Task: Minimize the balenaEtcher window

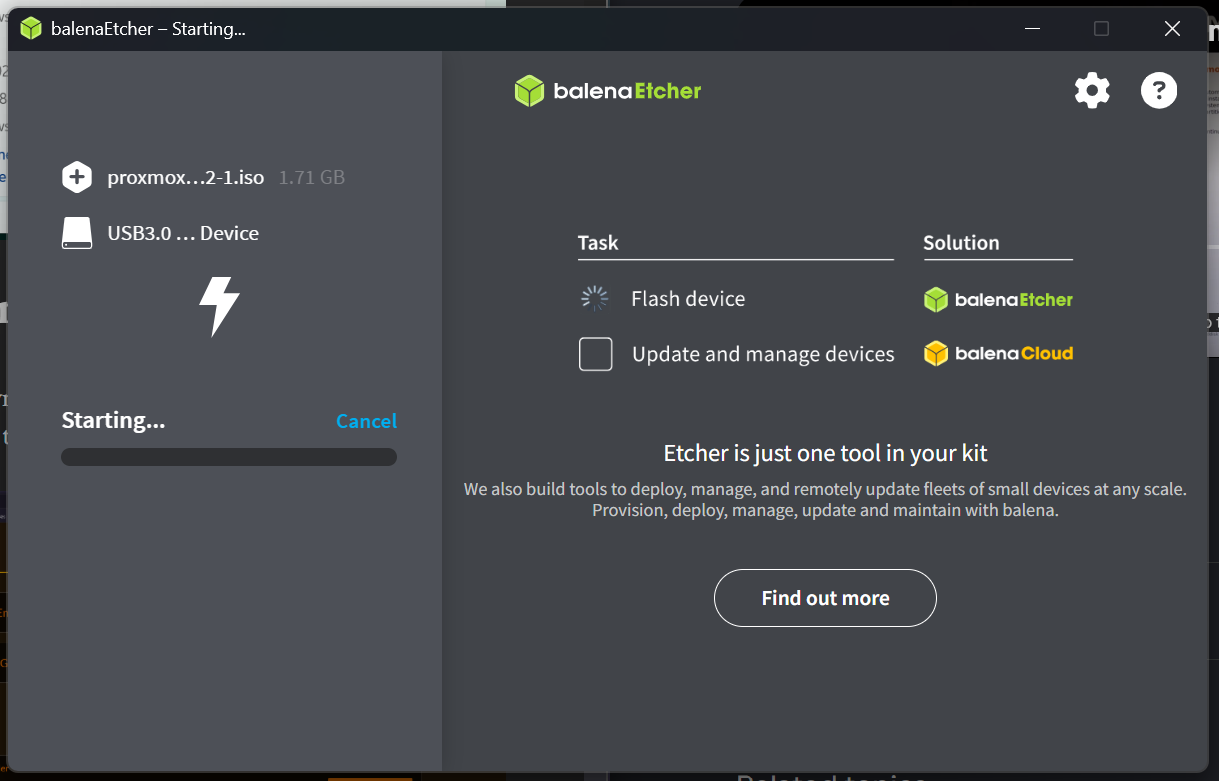Action: click(x=1032, y=29)
